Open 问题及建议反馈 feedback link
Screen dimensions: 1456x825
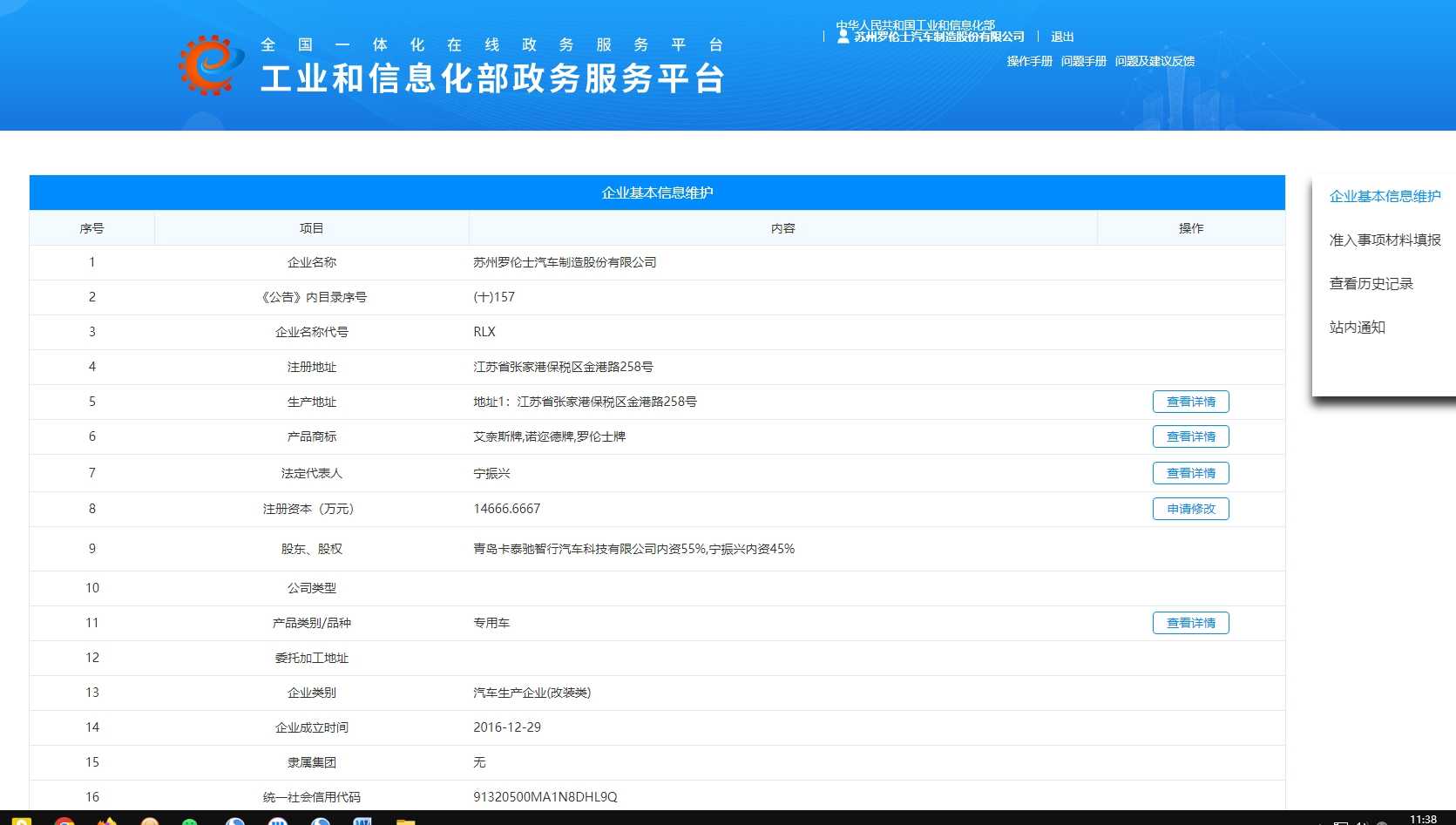(x=1155, y=61)
